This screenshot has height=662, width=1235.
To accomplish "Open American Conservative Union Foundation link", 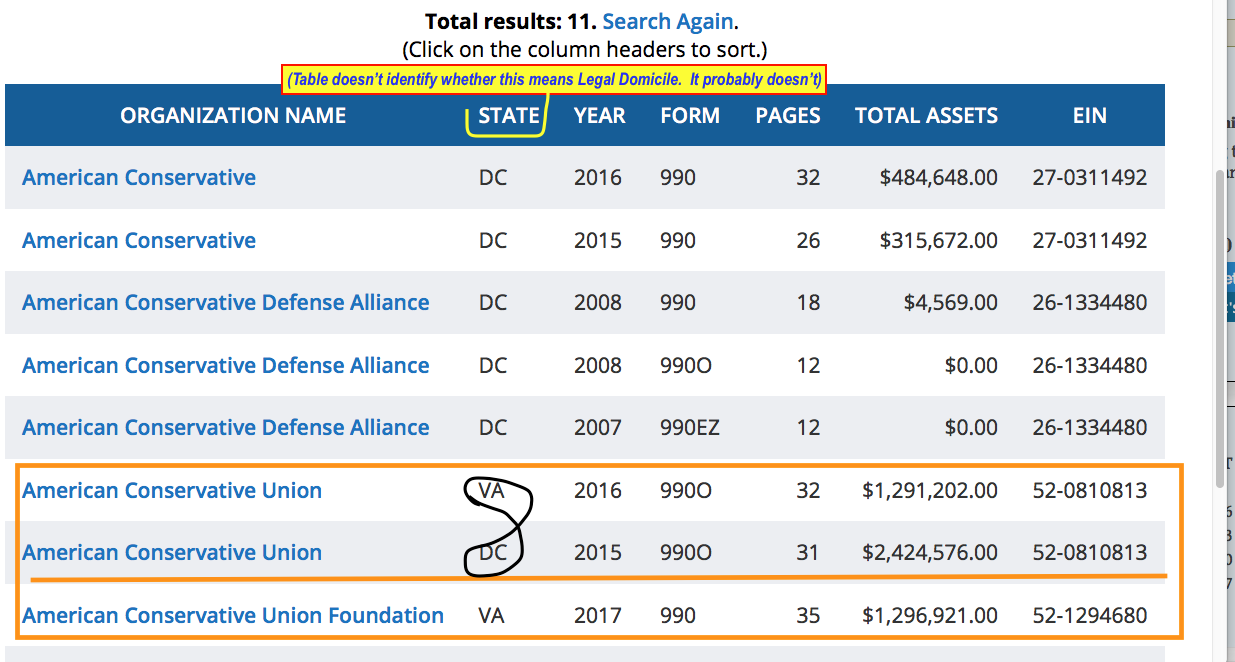I will click(x=233, y=616).
